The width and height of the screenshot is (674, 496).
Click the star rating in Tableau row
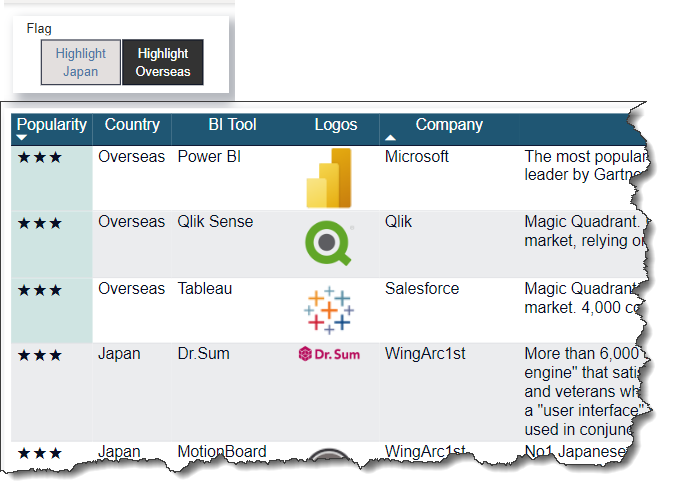coord(40,291)
